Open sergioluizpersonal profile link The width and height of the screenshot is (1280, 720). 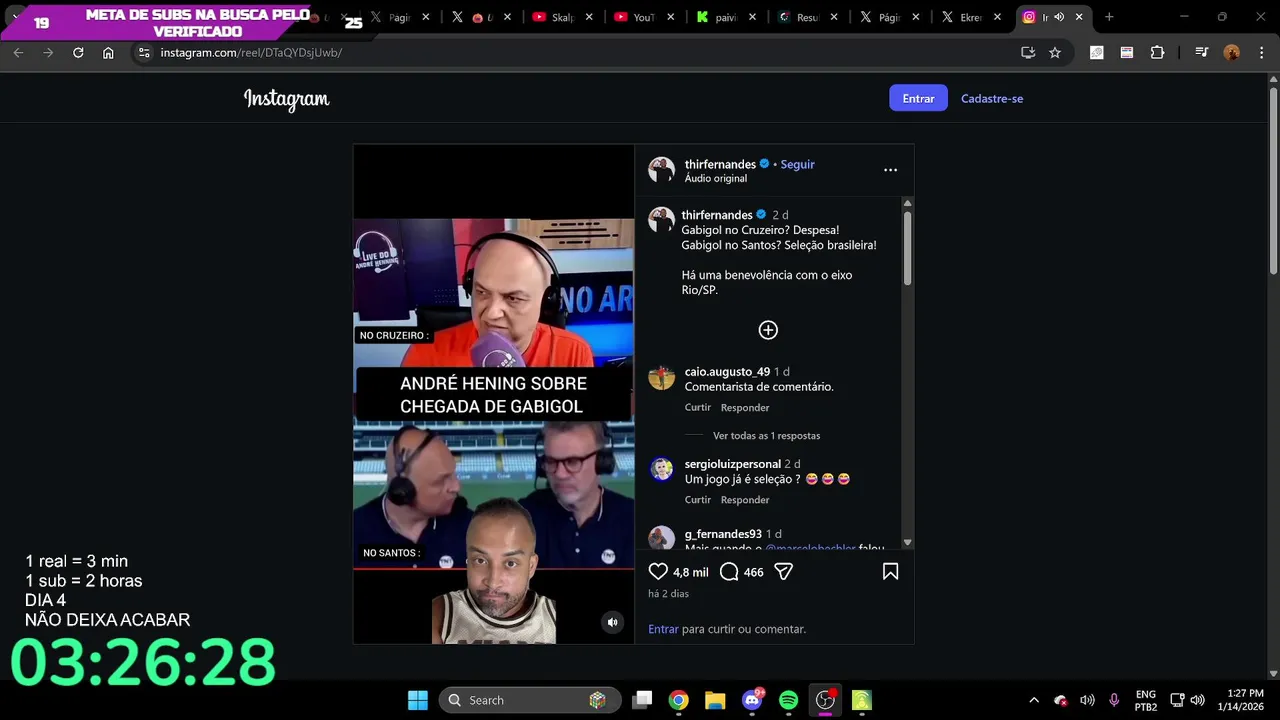coord(732,464)
